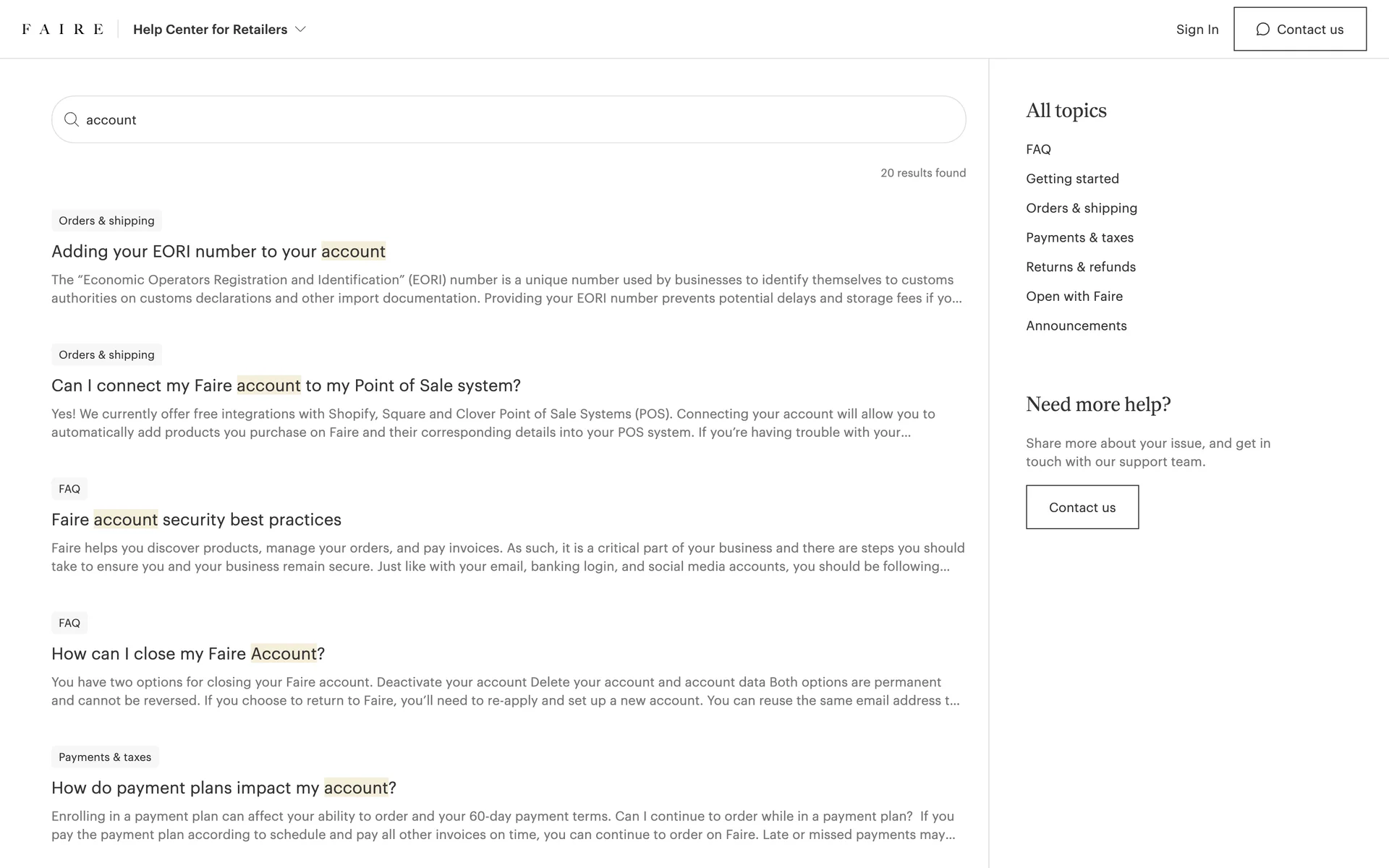
Task: Go to the Payments & taxes topic
Action: pos(1079,237)
